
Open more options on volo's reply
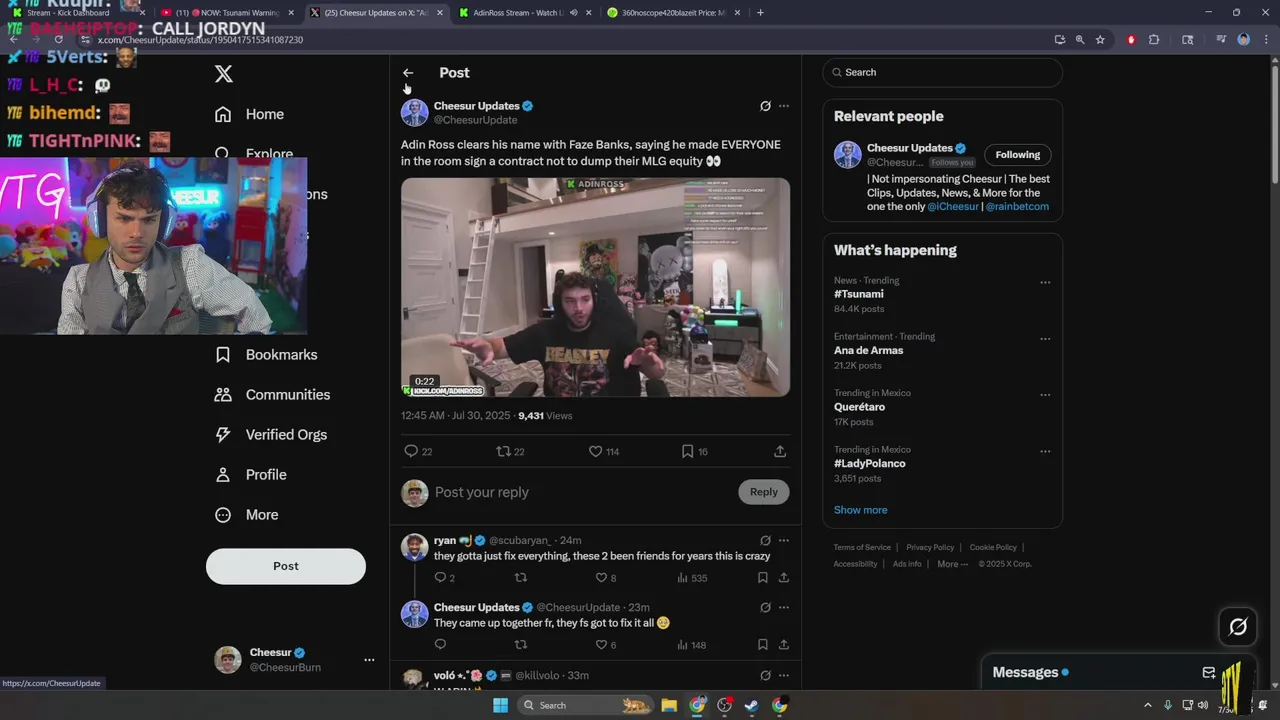[784, 676]
